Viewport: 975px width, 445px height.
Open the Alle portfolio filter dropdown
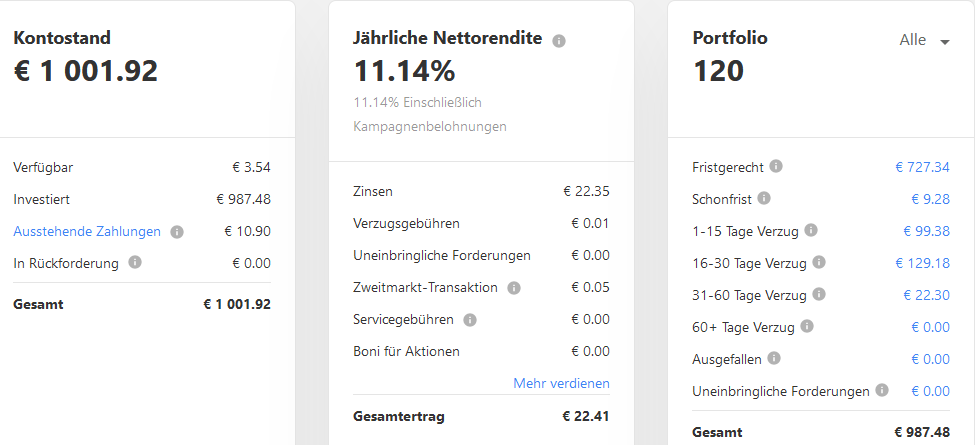pos(925,40)
